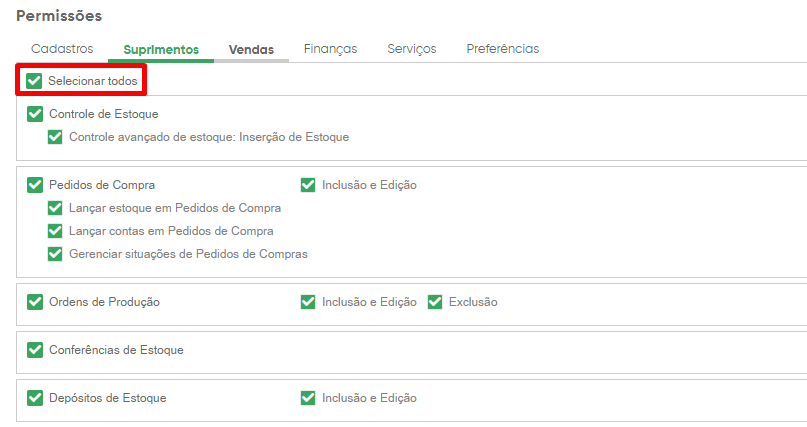Toggle Controle de Estoque permission
Viewport: 807px width, 427px height.
[x=35, y=114]
